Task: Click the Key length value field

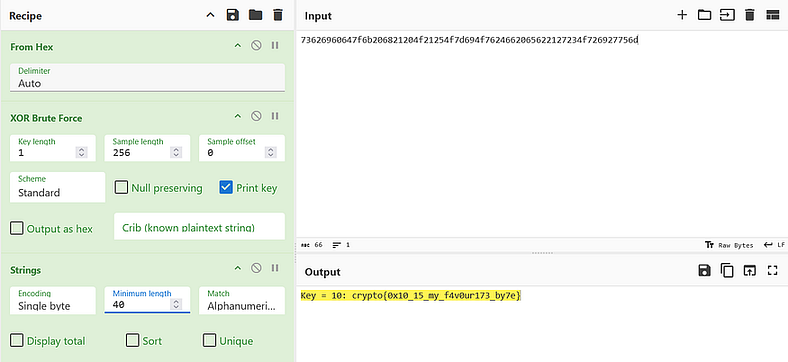Action: tap(44, 152)
